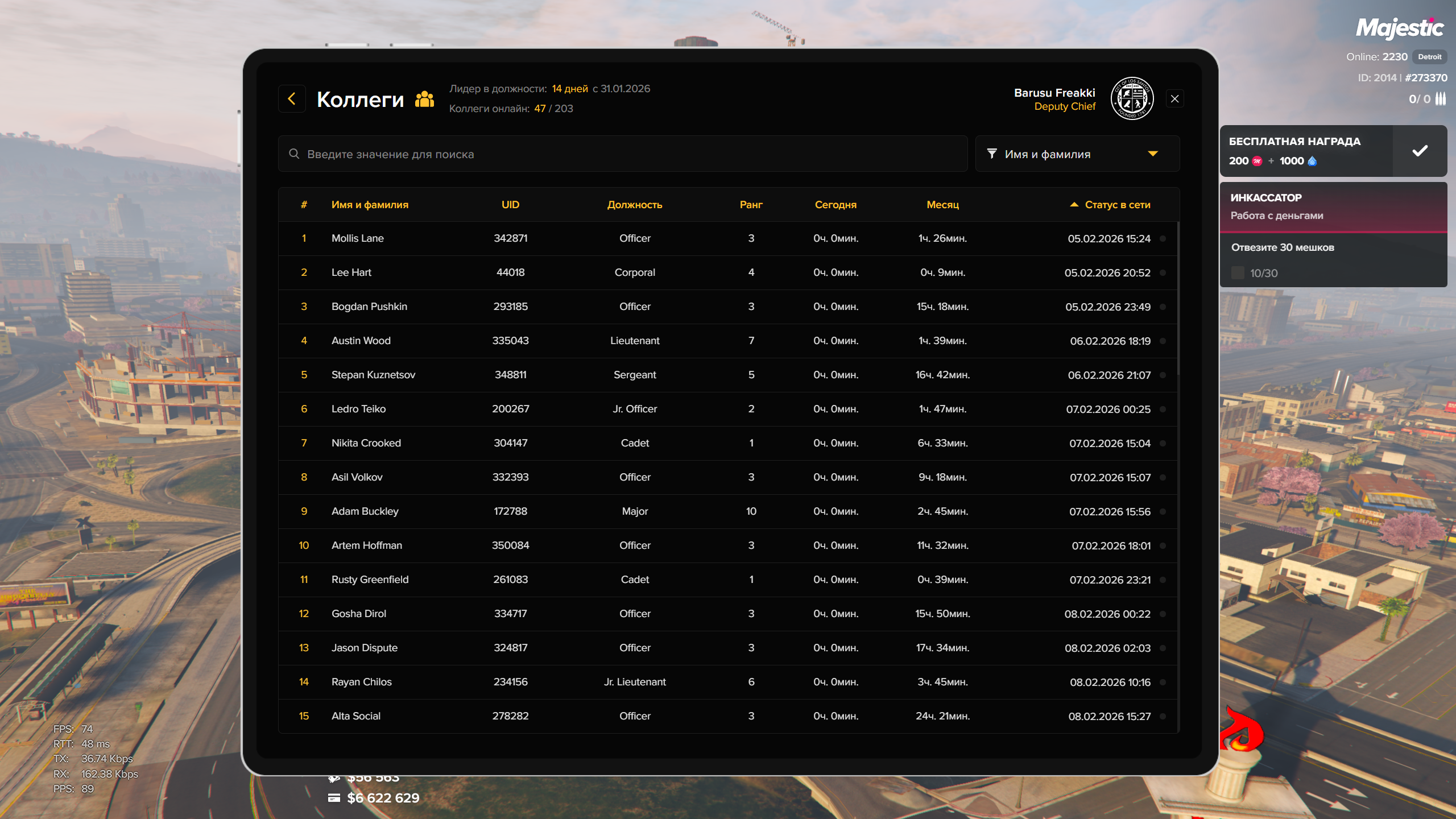The image size is (1456, 819).
Task: Click the ammo bullets icon
Action: click(1440, 99)
